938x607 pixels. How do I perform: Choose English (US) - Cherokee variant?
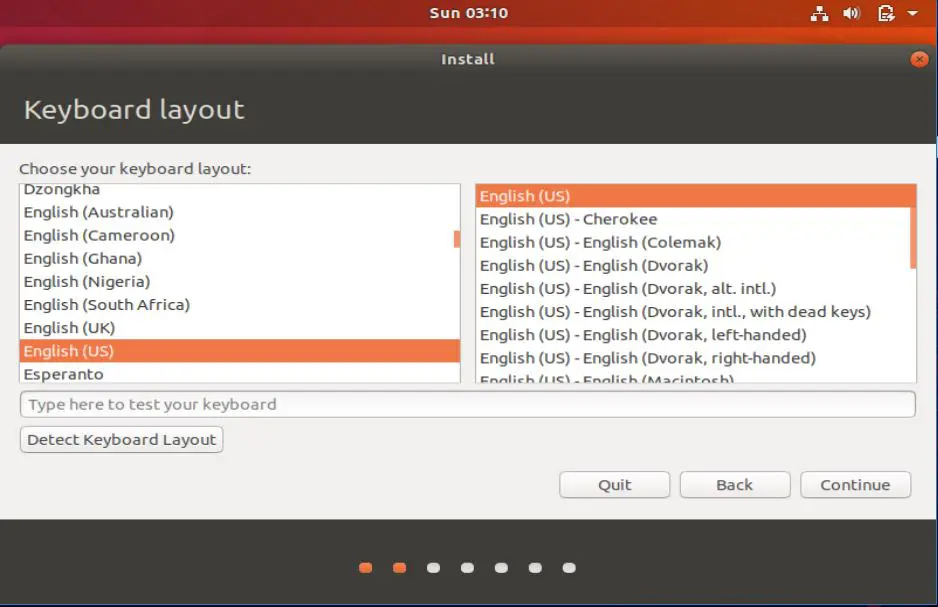click(x=567, y=218)
